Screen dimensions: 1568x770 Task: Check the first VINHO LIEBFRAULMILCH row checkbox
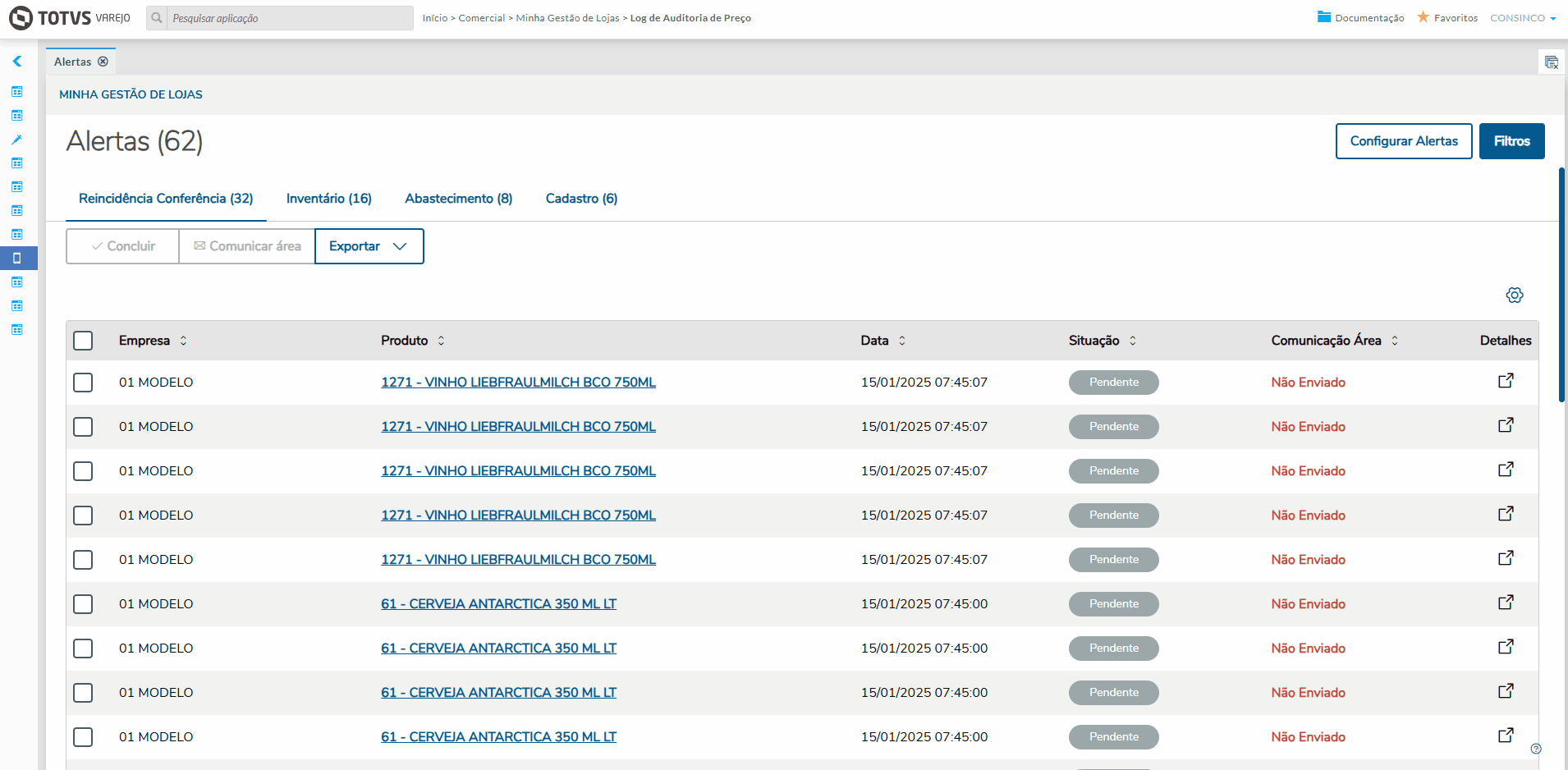click(83, 383)
